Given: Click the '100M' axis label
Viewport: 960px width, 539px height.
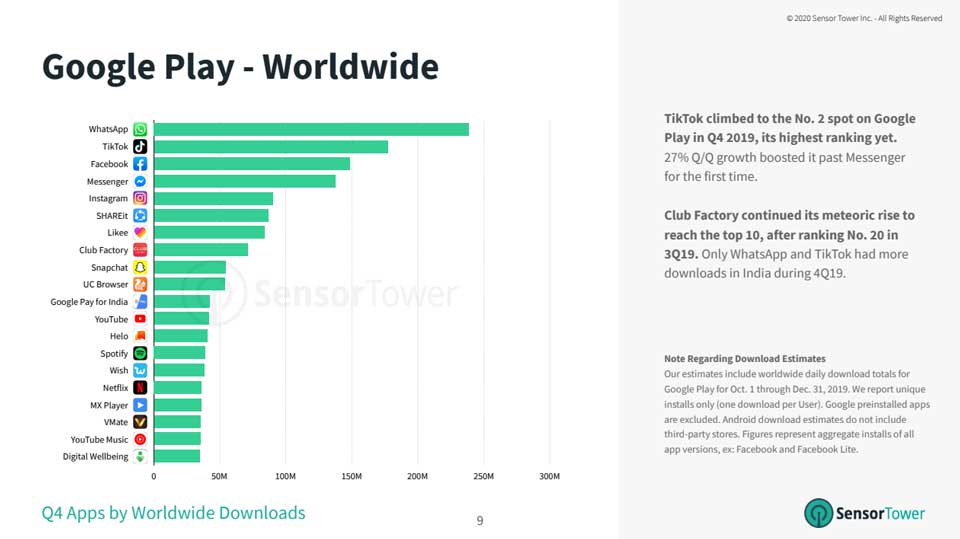Looking at the screenshot, I should coord(285,476).
